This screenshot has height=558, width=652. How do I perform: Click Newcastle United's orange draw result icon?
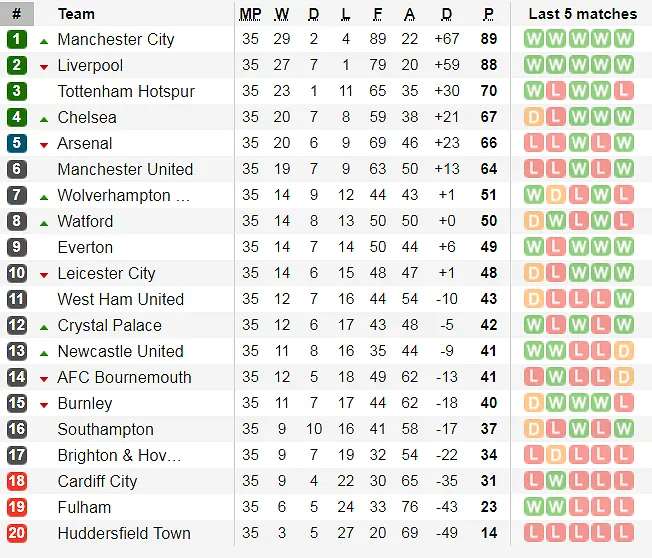(624, 351)
